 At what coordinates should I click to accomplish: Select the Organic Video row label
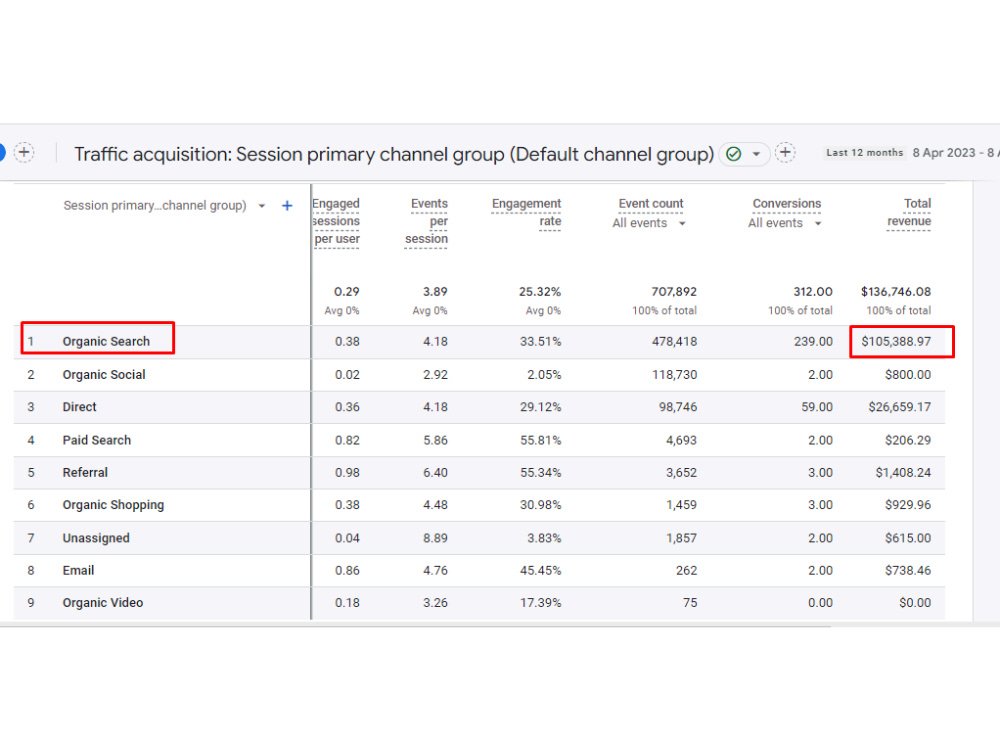(x=103, y=603)
